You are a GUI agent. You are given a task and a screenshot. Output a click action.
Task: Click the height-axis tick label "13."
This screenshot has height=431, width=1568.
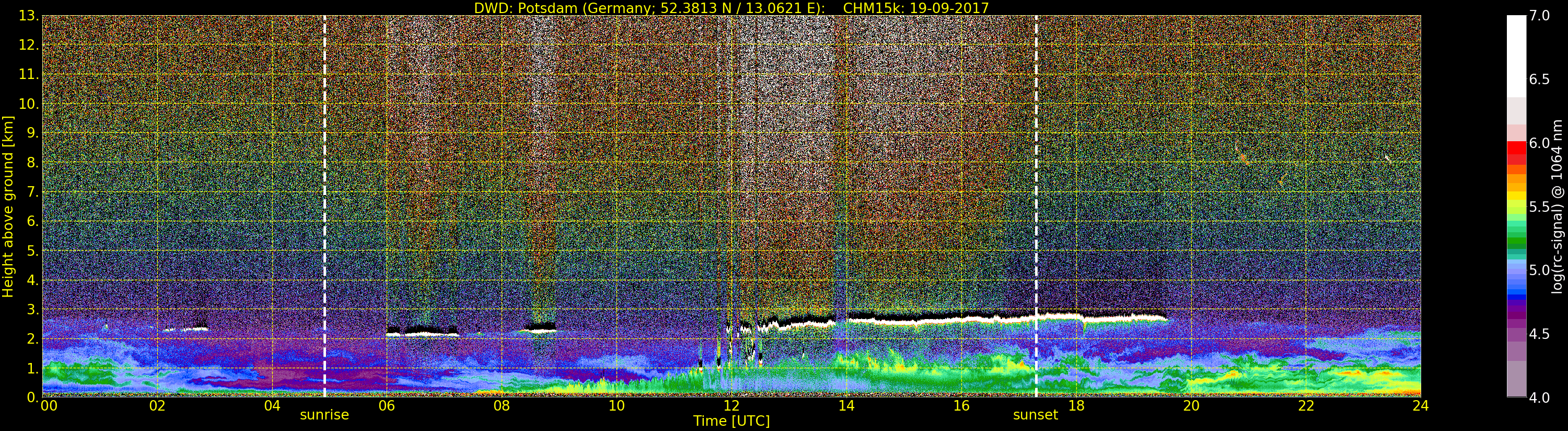28,16
